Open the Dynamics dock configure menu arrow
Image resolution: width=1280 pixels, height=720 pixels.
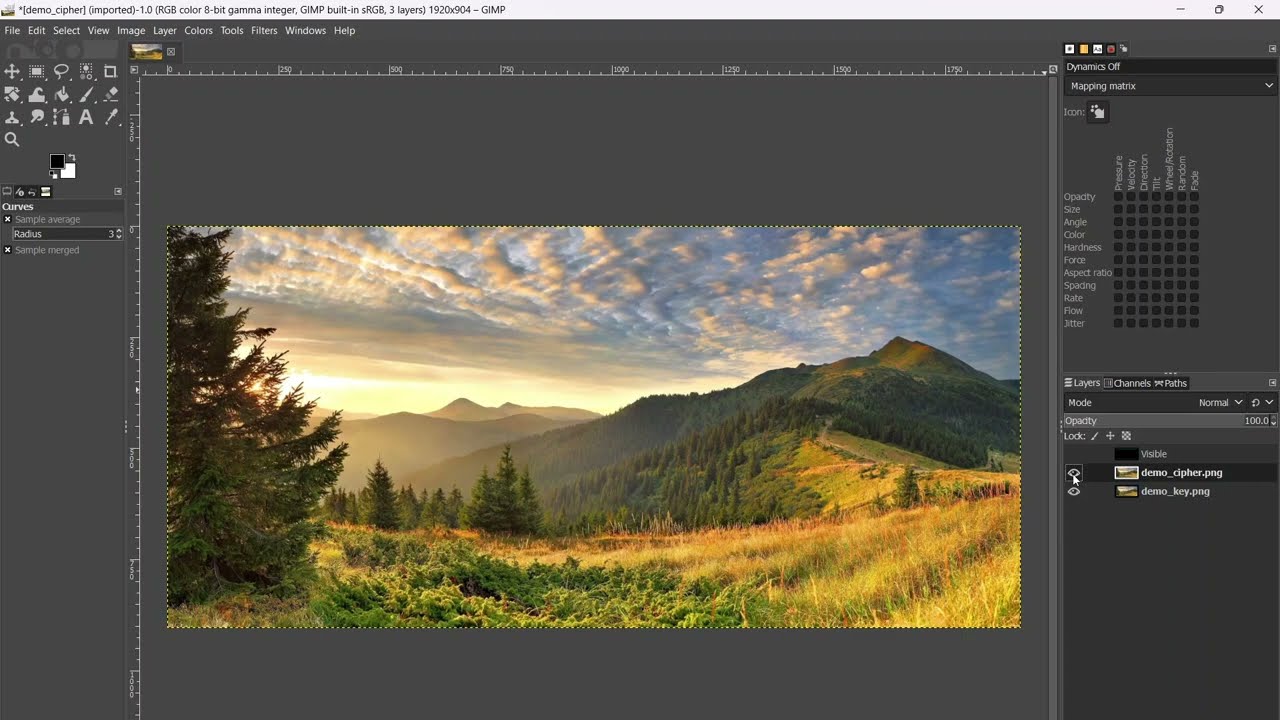click(x=1272, y=49)
